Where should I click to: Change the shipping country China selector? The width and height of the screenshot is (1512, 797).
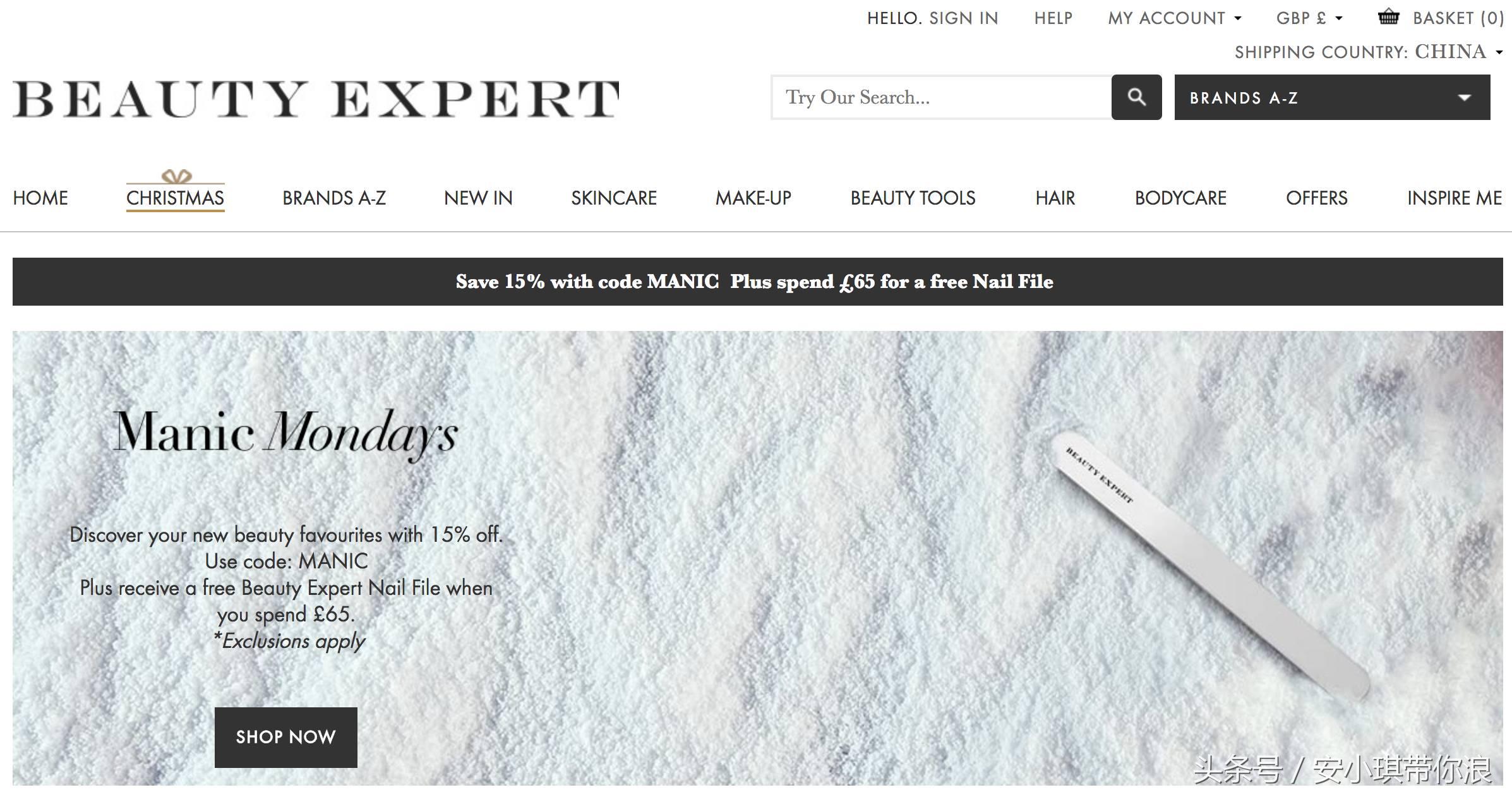pyautogui.click(x=1458, y=52)
